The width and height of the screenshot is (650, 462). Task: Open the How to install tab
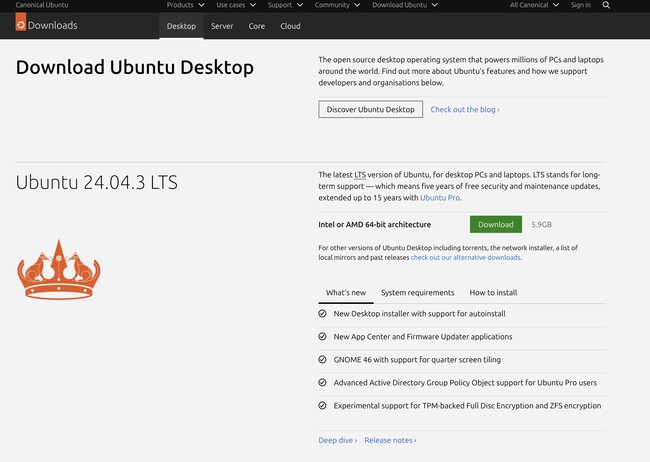493,292
